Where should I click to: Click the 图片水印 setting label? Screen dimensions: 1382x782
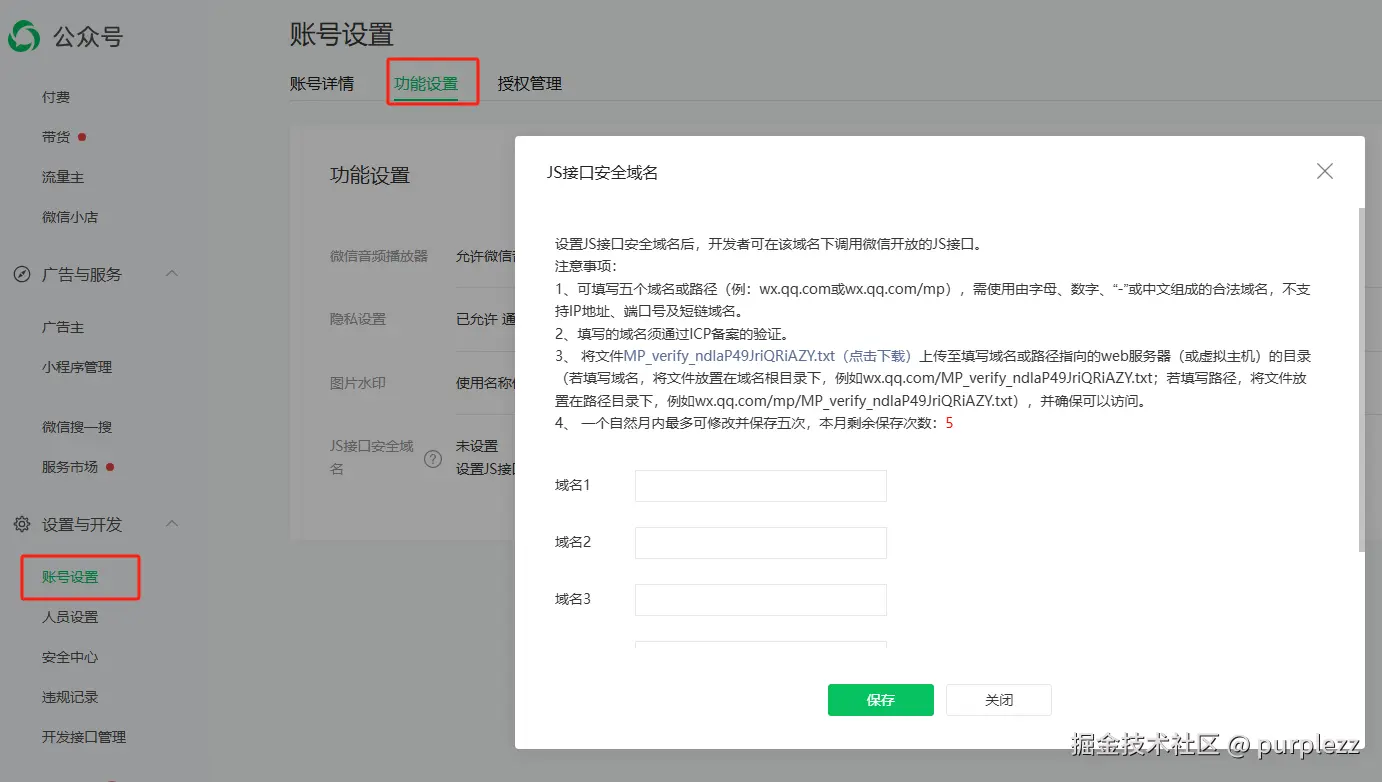point(358,383)
